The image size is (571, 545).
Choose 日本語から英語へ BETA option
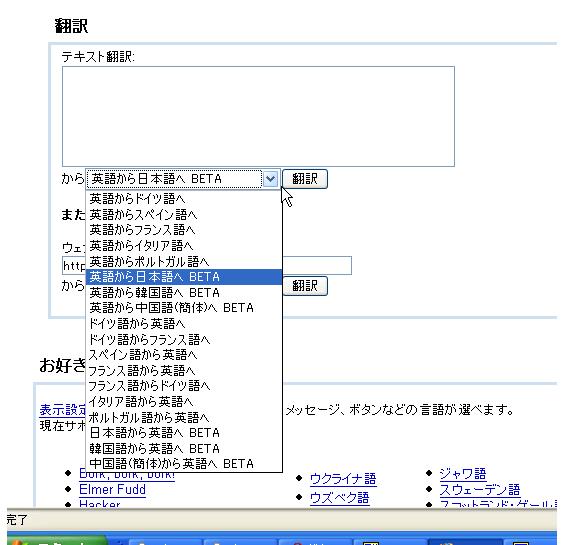click(184, 433)
